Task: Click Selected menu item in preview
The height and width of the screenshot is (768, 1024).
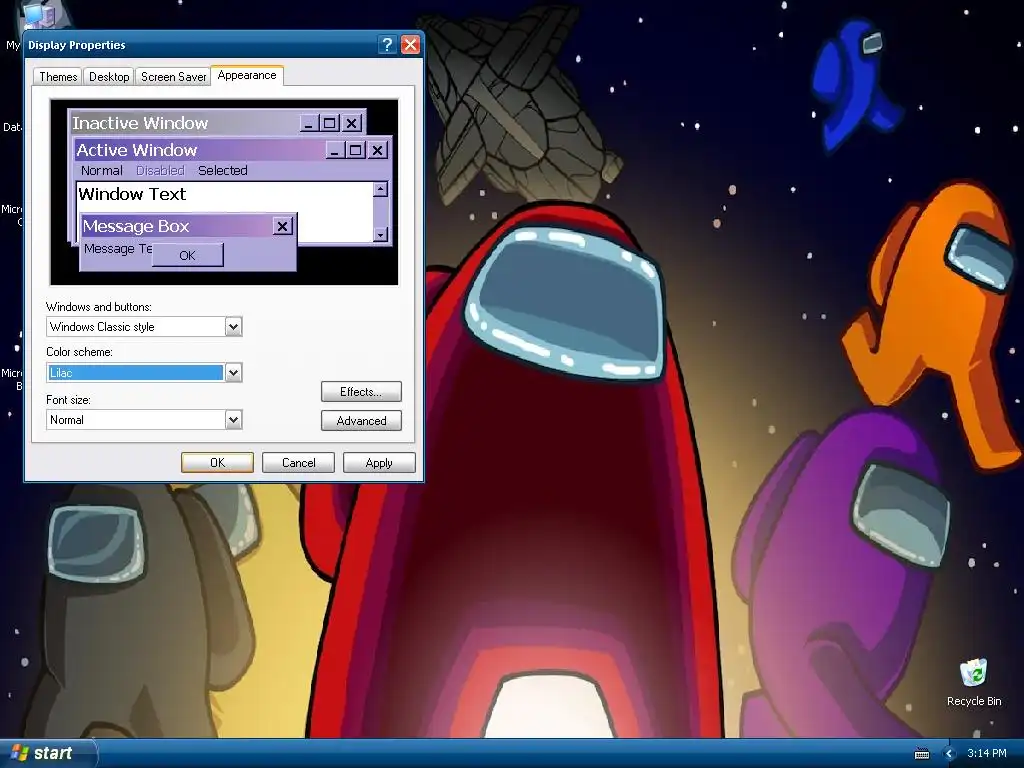Action: click(223, 170)
